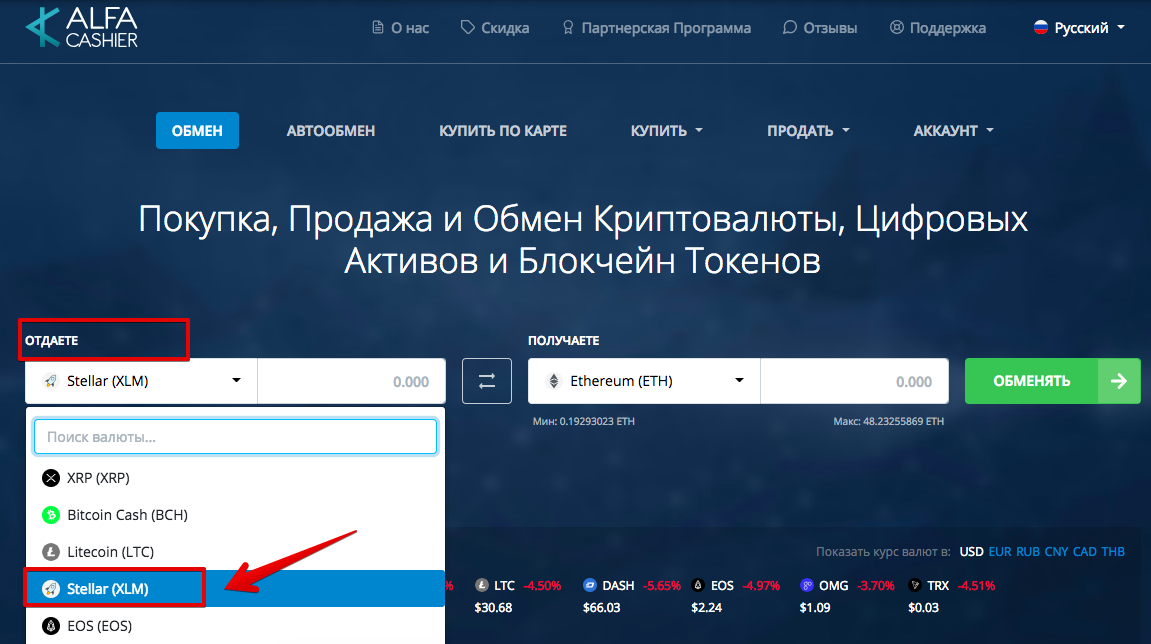This screenshot has height=644, width=1151.
Task: Click the DASH price $66.03
Action: (601, 608)
